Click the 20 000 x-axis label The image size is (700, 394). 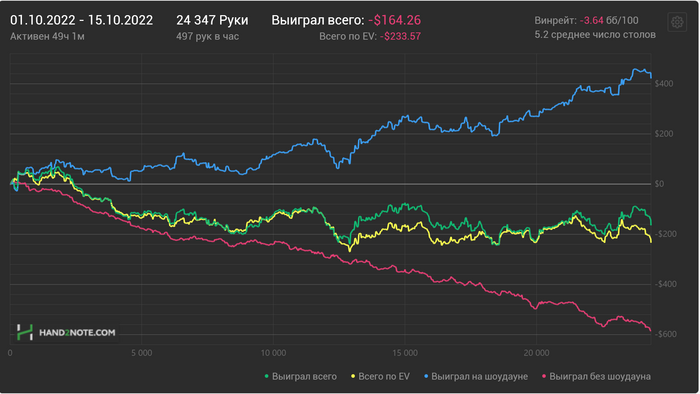point(537,353)
